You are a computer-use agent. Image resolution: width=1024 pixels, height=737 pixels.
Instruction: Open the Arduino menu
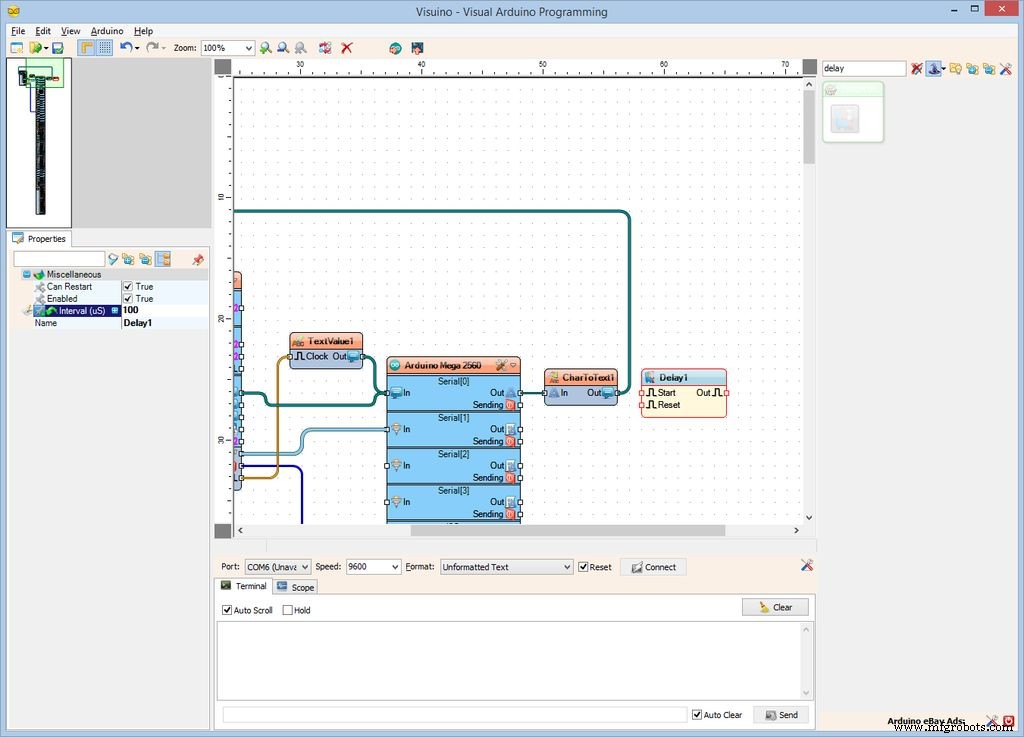pyautogui.click(x=107, y=31)
